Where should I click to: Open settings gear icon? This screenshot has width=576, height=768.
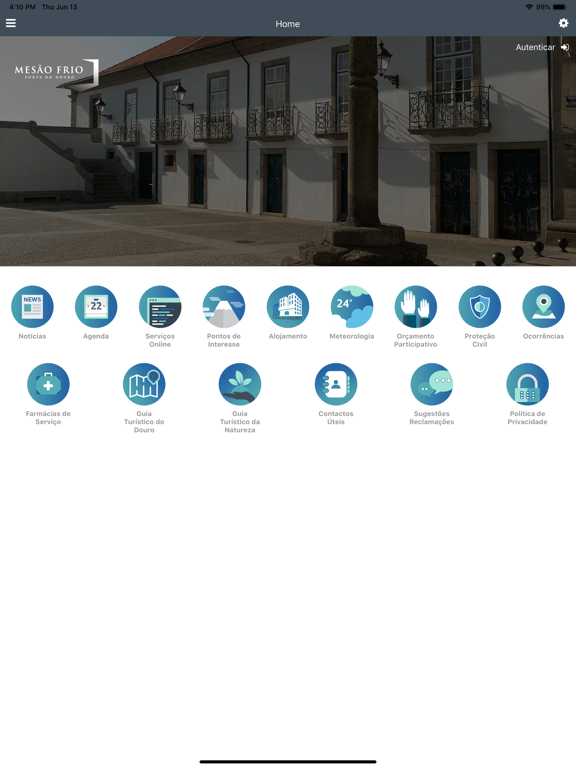coord(563,23)
